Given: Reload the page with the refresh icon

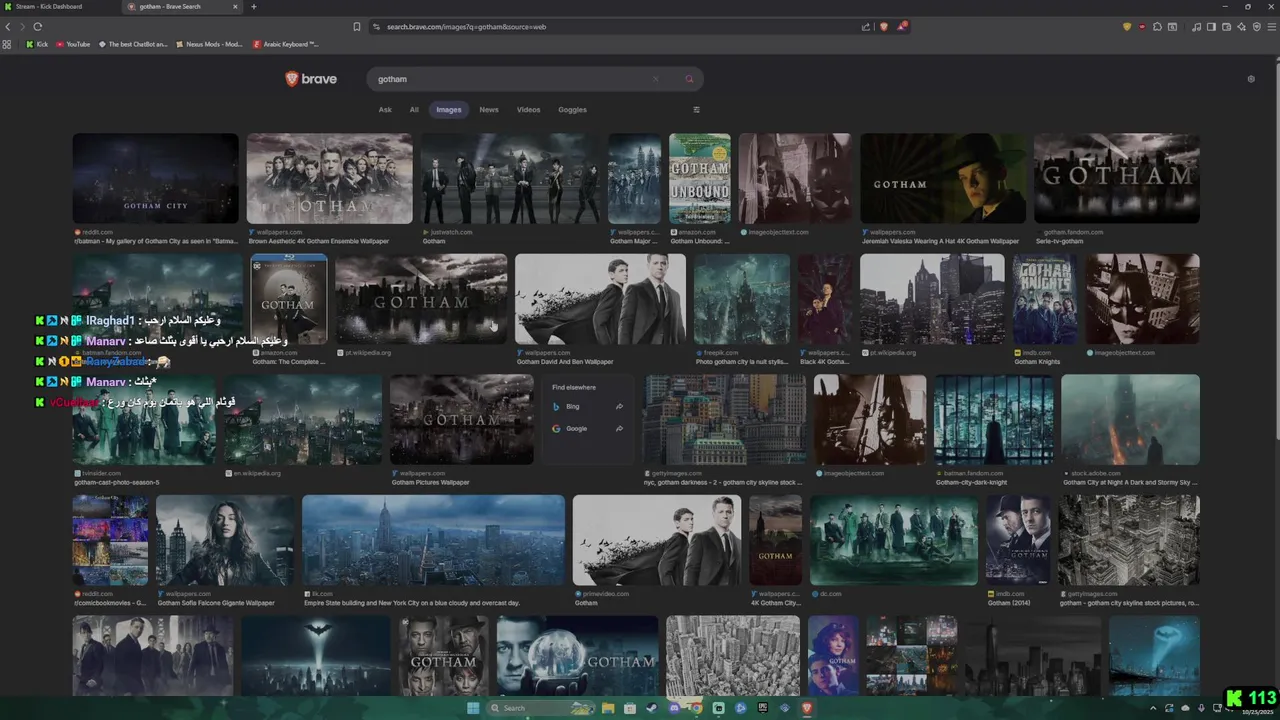Looking at the screenshot, I should 38,27.
